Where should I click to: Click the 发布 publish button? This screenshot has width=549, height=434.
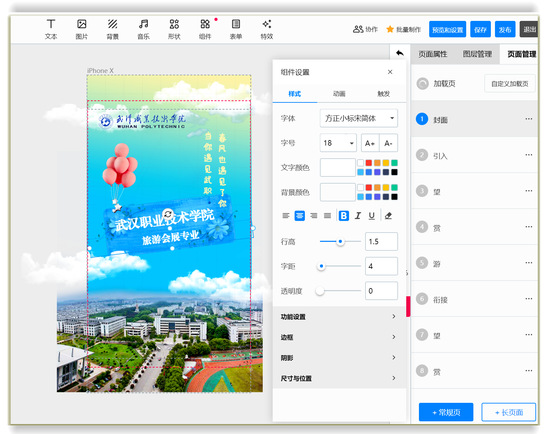click(505, 29)
